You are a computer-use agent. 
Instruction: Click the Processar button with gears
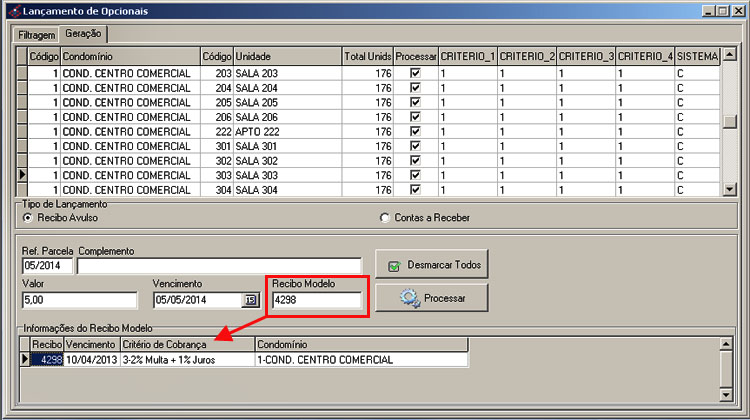coord(430,298)
